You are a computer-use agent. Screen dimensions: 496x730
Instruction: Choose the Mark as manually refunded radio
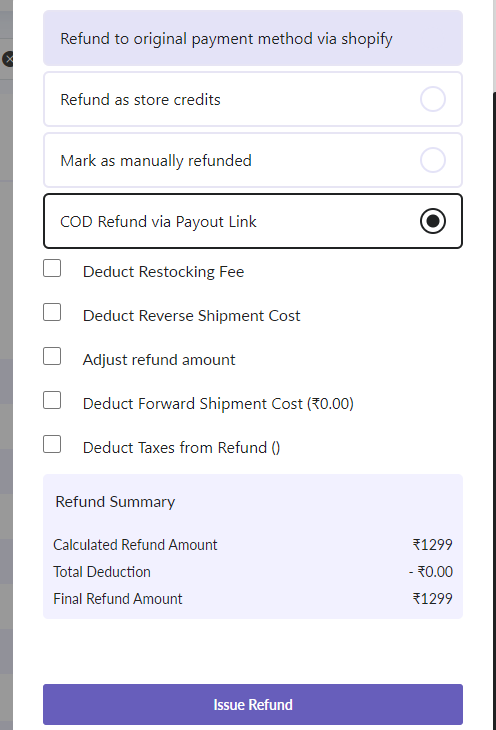coord(433,160)
